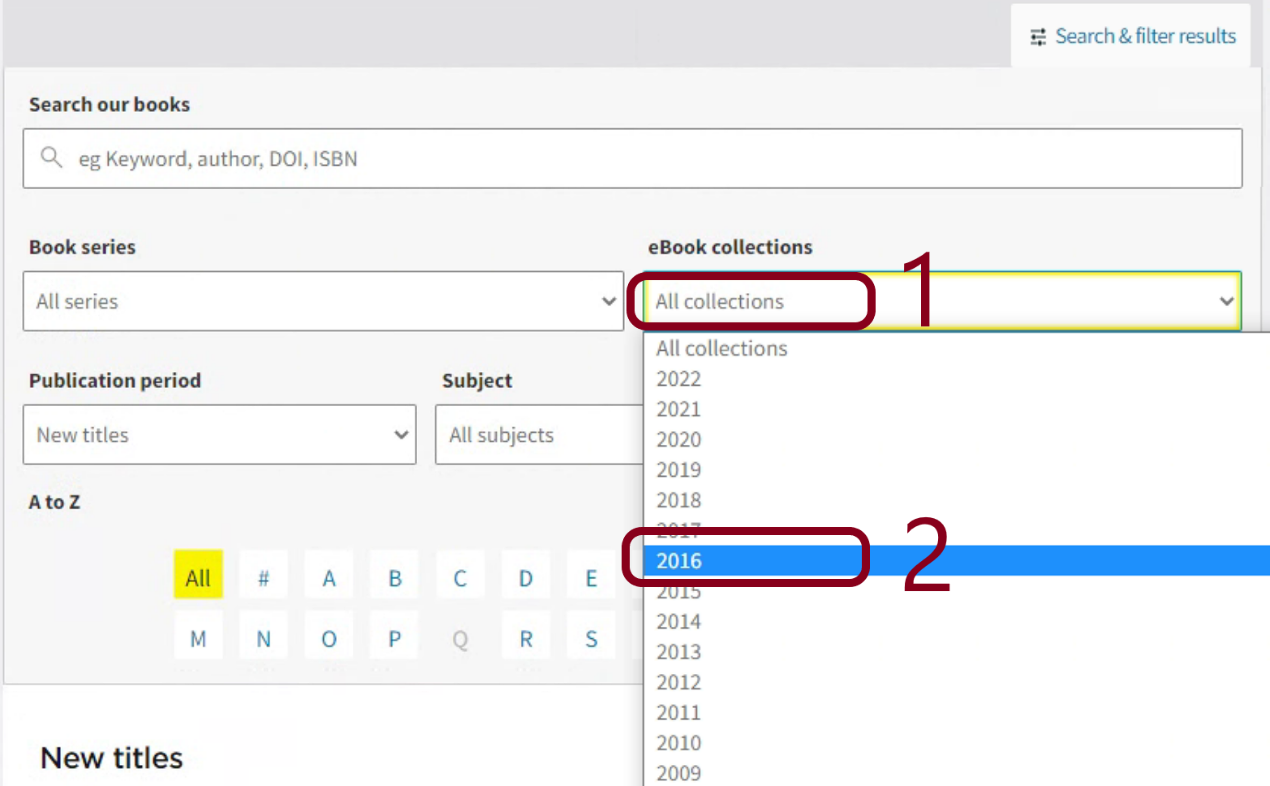The height and width of the screenshot is (786, 1270).
Task: Click the Search & filter results icon
Action: click(1038, 37)
